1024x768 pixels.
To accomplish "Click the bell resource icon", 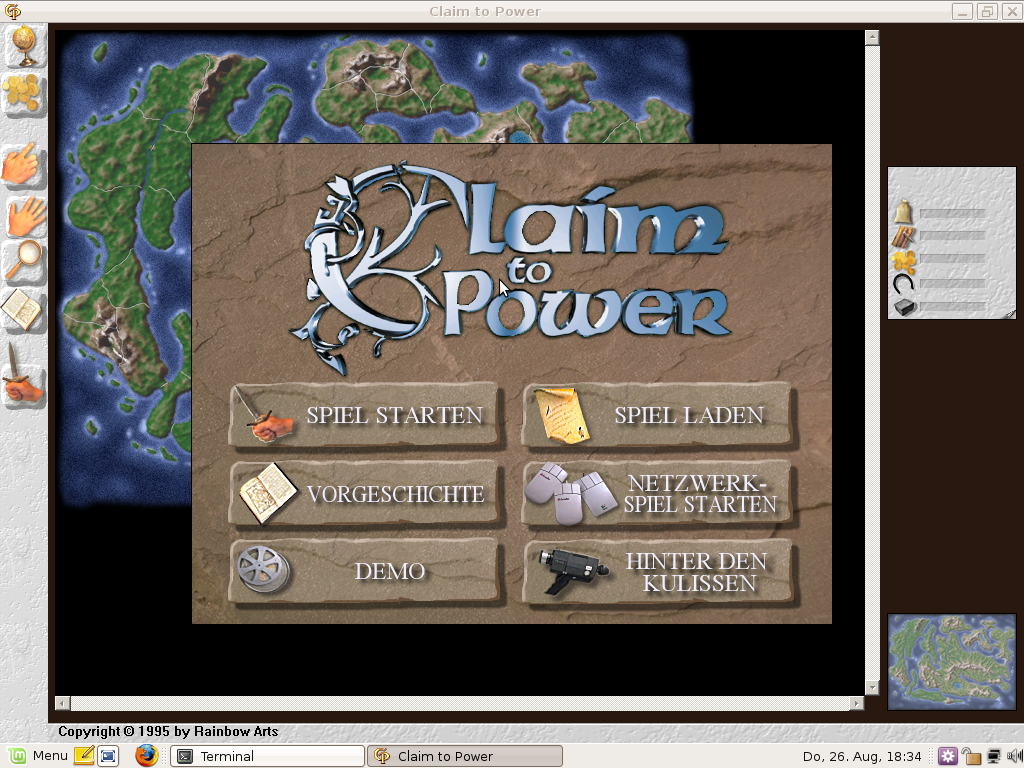I will tap(903, 212).
